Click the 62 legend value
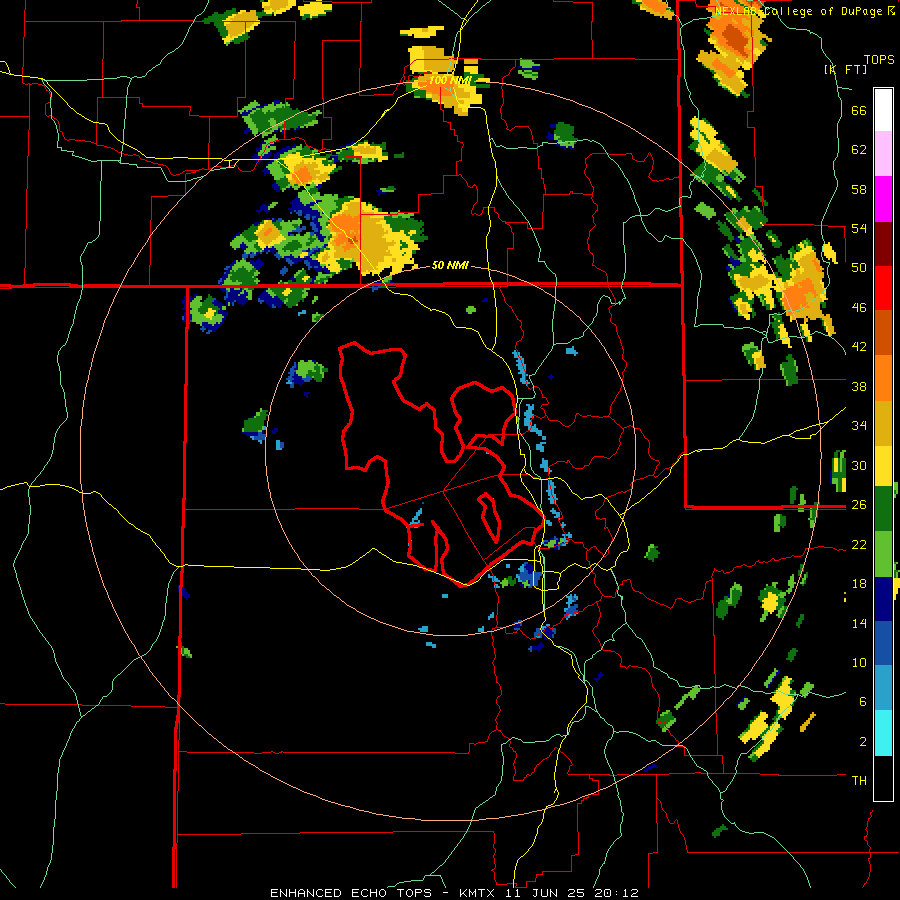 pos(859,150)
